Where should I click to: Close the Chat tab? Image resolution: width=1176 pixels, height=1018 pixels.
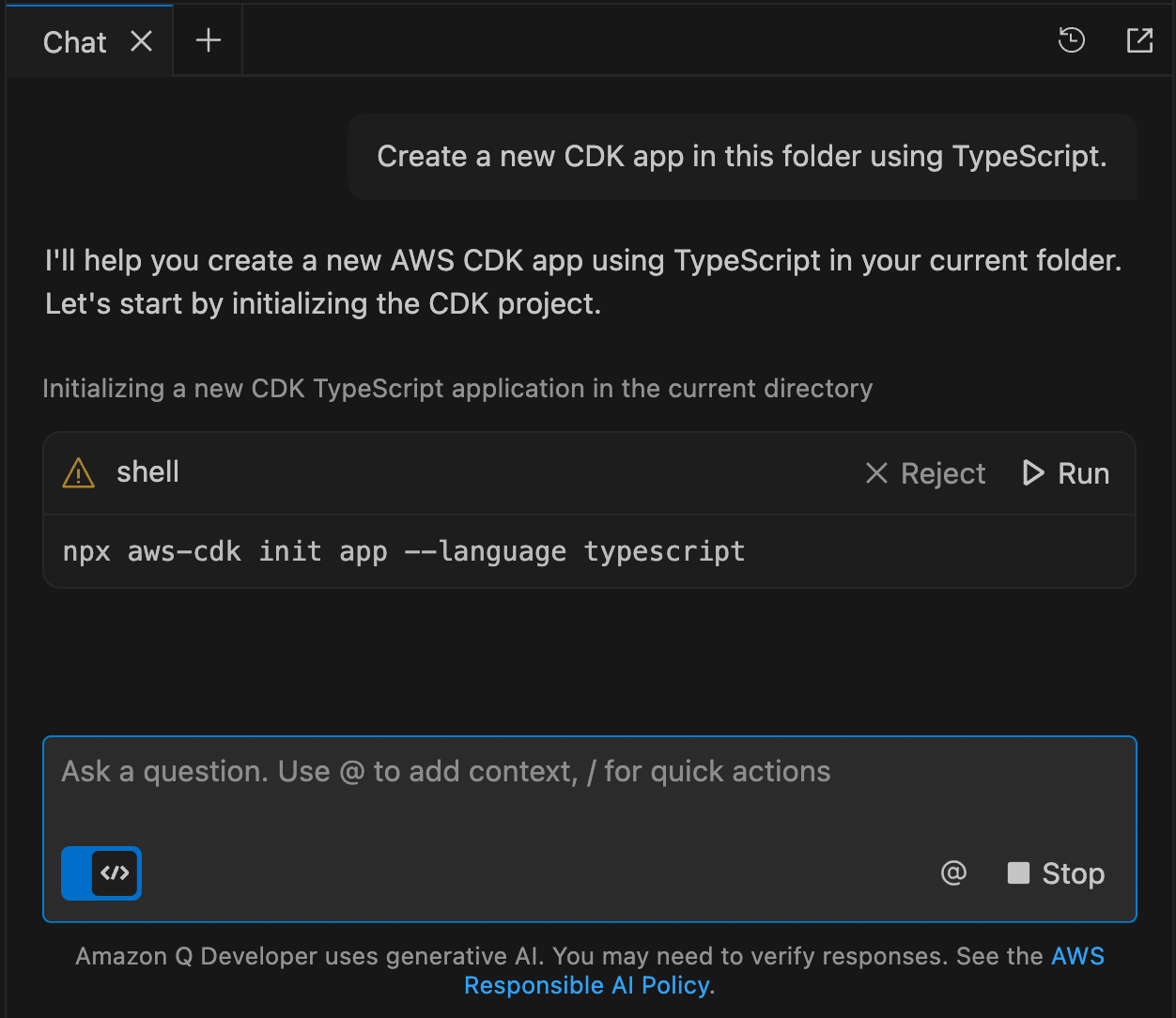coord(141,41)
